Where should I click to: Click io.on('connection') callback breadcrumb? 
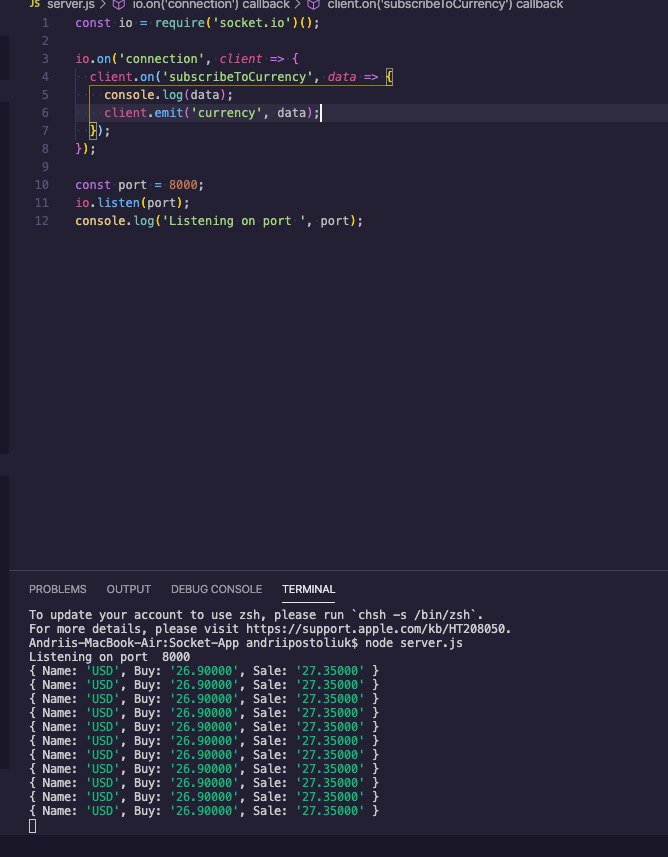point(211,4)
